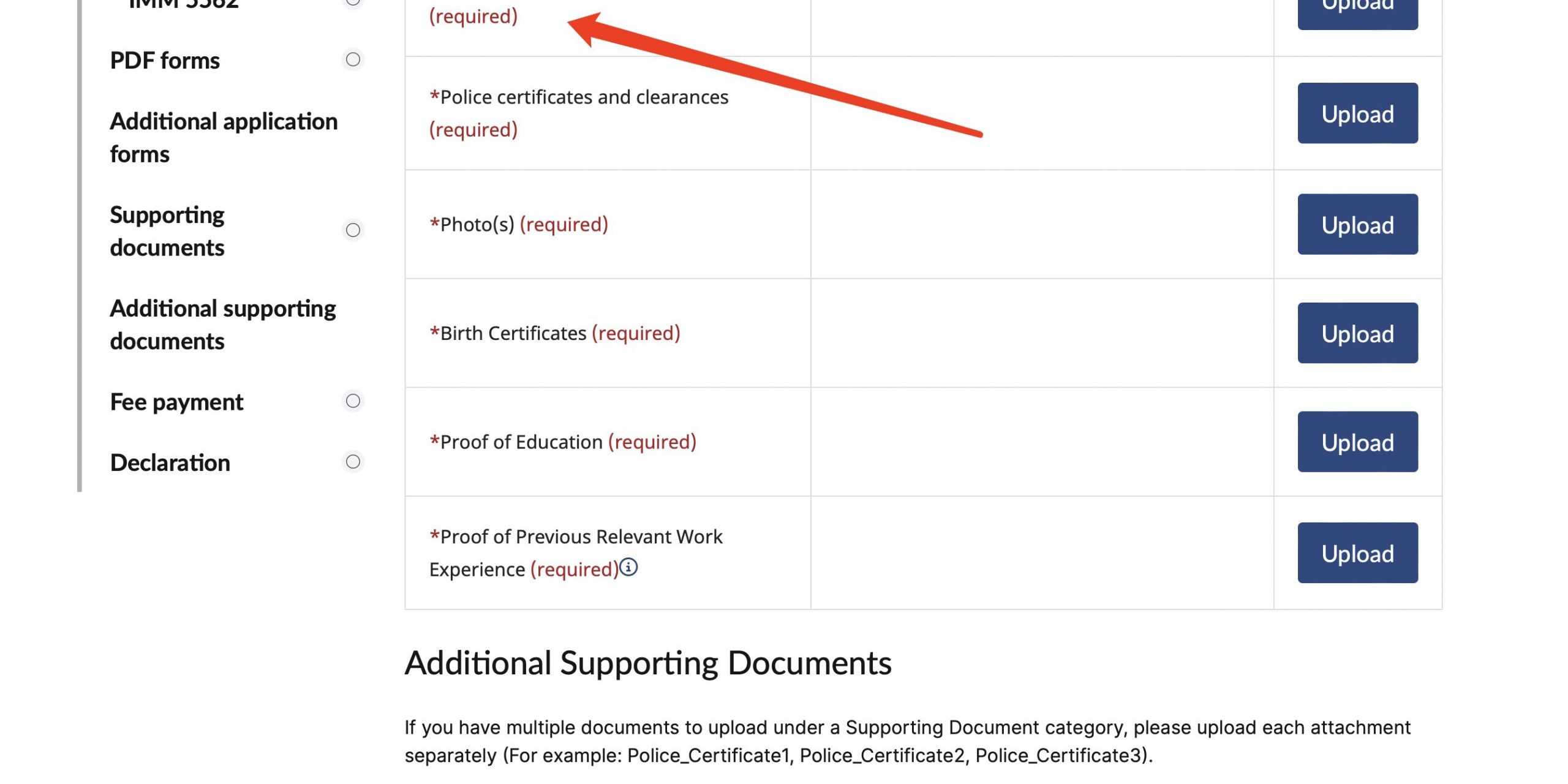Screen dimensions: 1568x784
Task: Select Fee payment status circle
Action: (353, 401)
